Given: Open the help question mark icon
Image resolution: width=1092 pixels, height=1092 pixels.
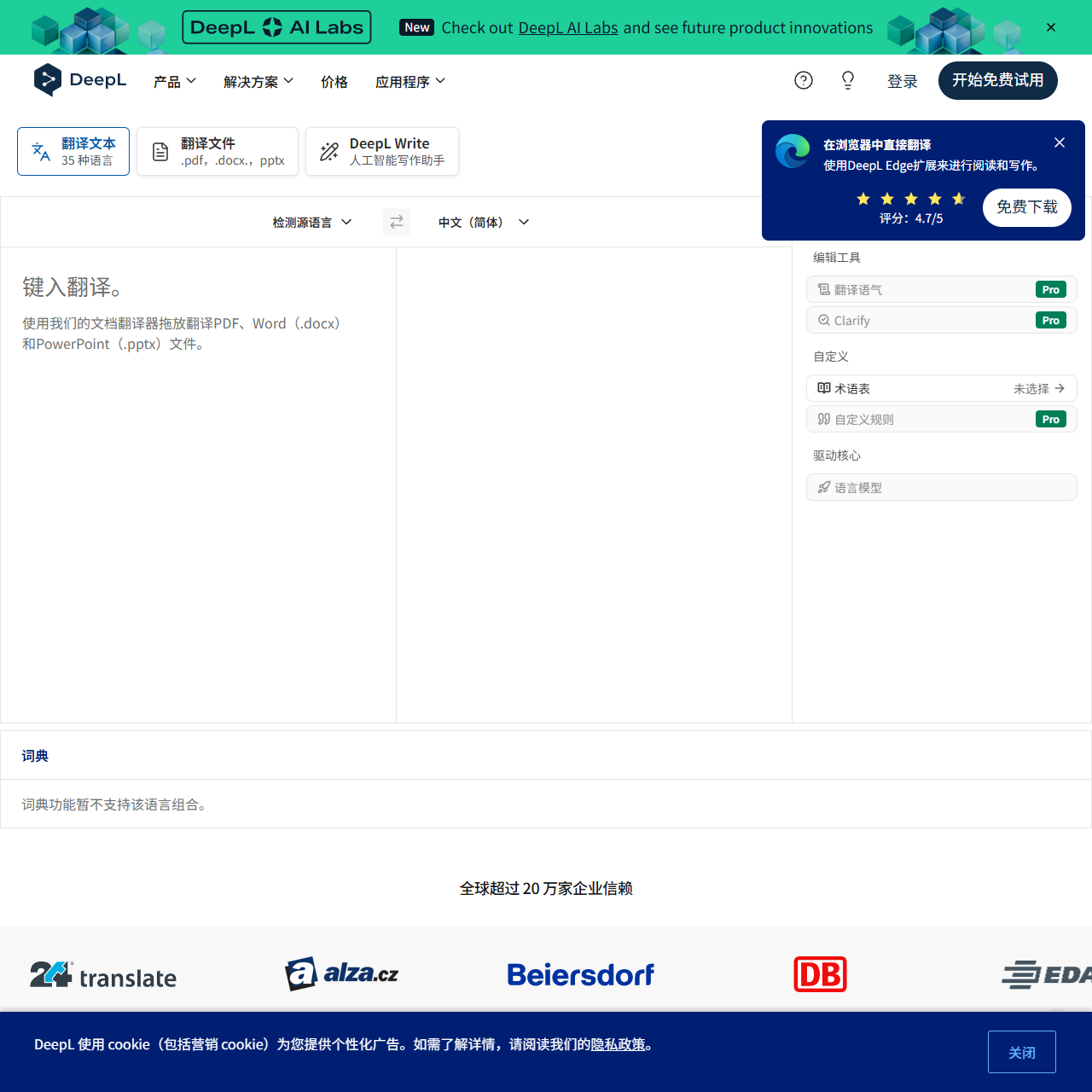Looking at the screenshot, I should click(x=804, y=80).
